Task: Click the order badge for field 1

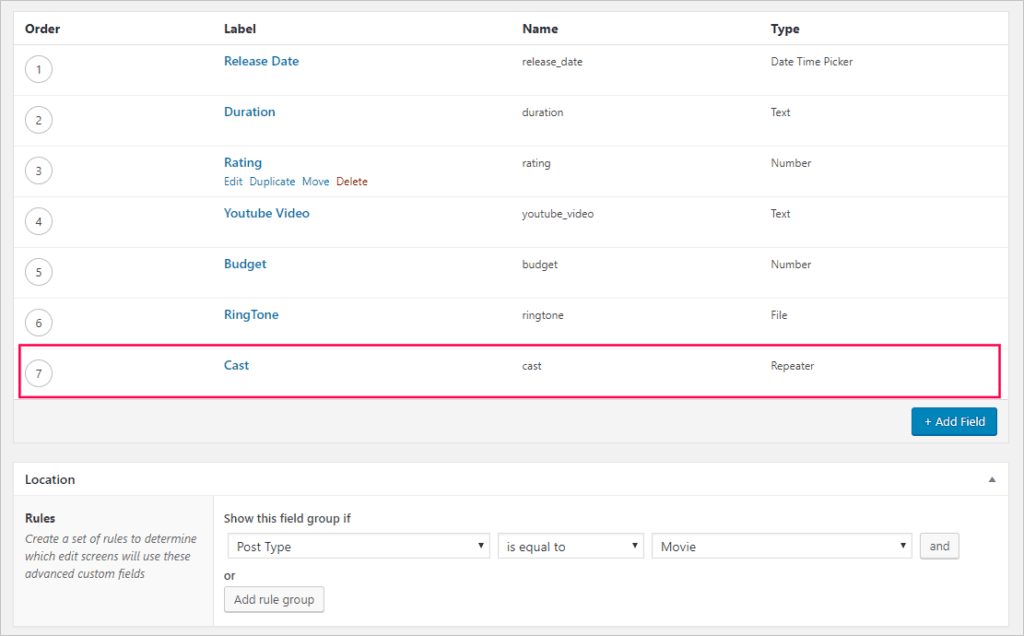Action: (38, 69)
